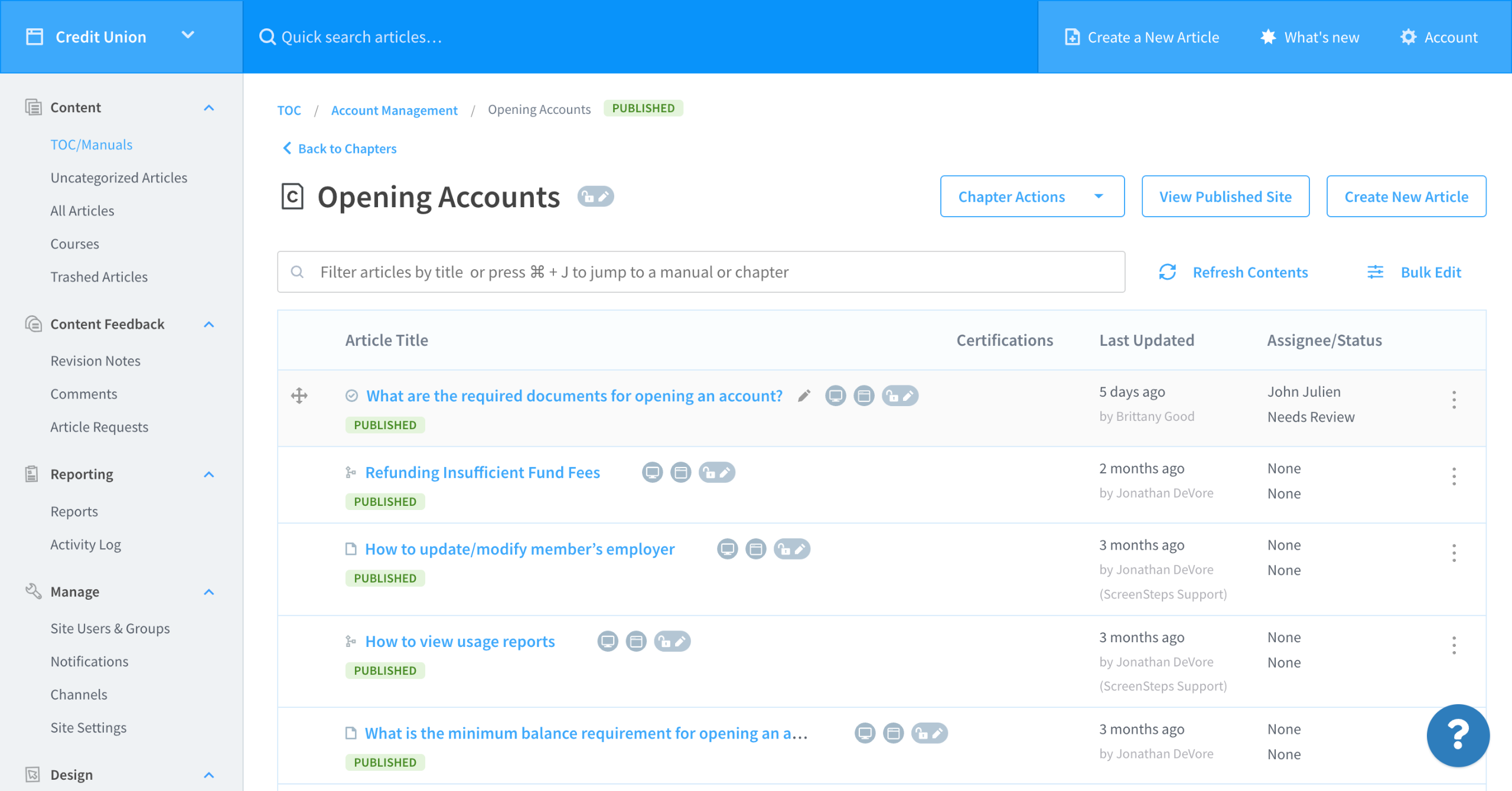Click the blue help question mark bubble

(x=1457, y=735)
